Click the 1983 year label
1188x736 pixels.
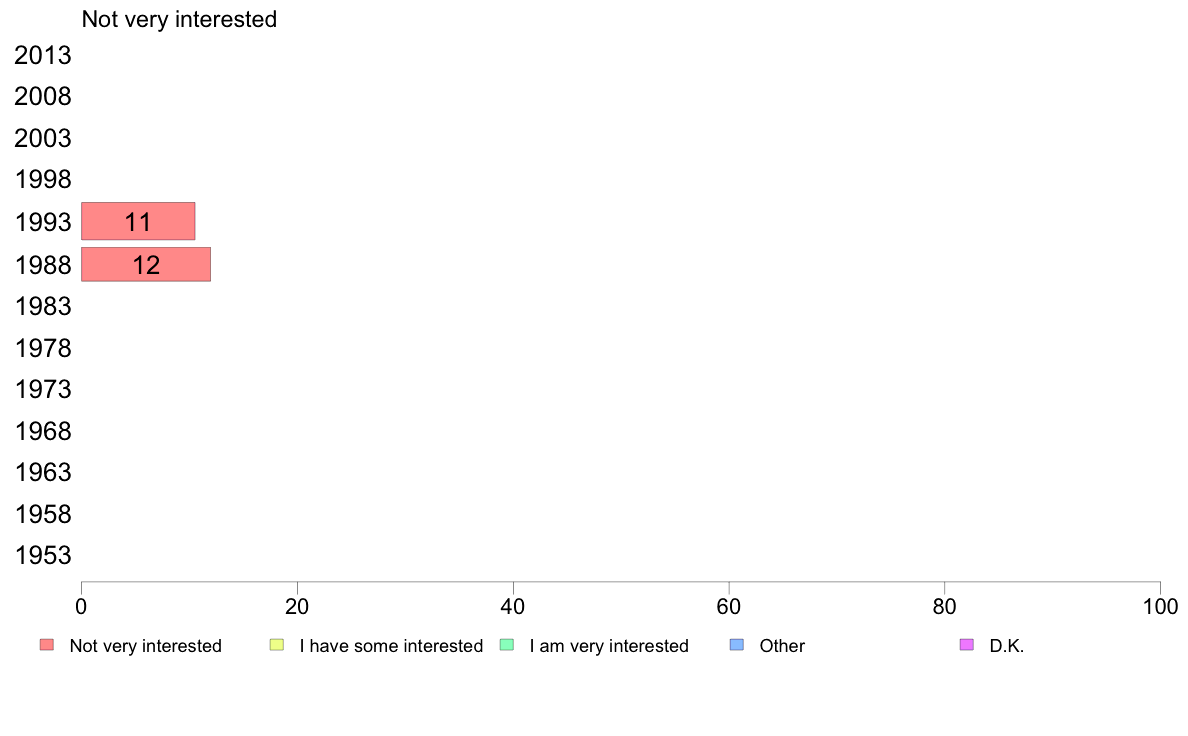[x=43, y=306]
